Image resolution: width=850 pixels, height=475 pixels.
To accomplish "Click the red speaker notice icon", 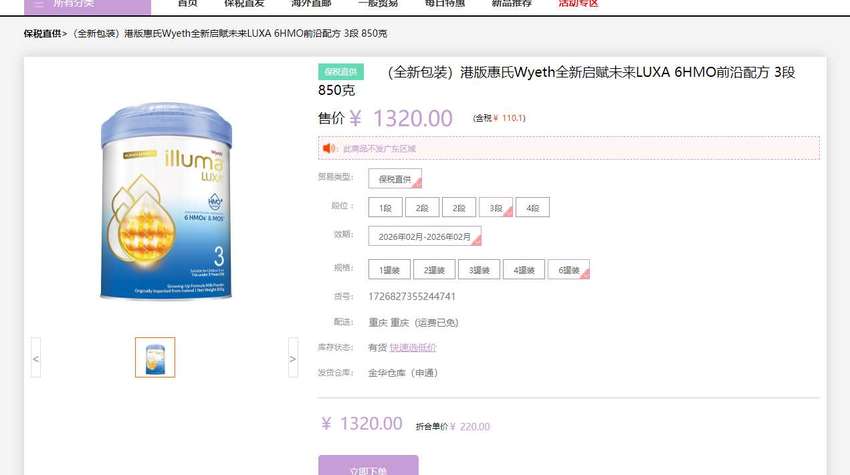I will click(x=329, y=148).
